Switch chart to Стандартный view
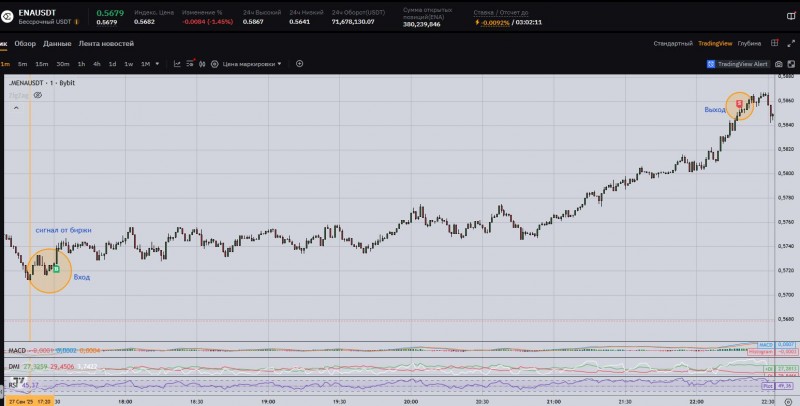 click(x=672, y=43)
